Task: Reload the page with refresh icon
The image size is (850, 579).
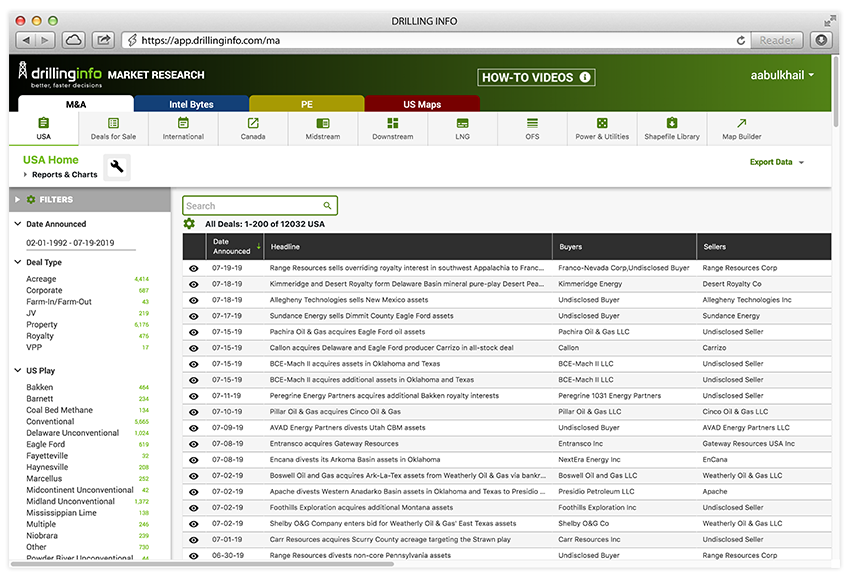Action: coord(741,40)
